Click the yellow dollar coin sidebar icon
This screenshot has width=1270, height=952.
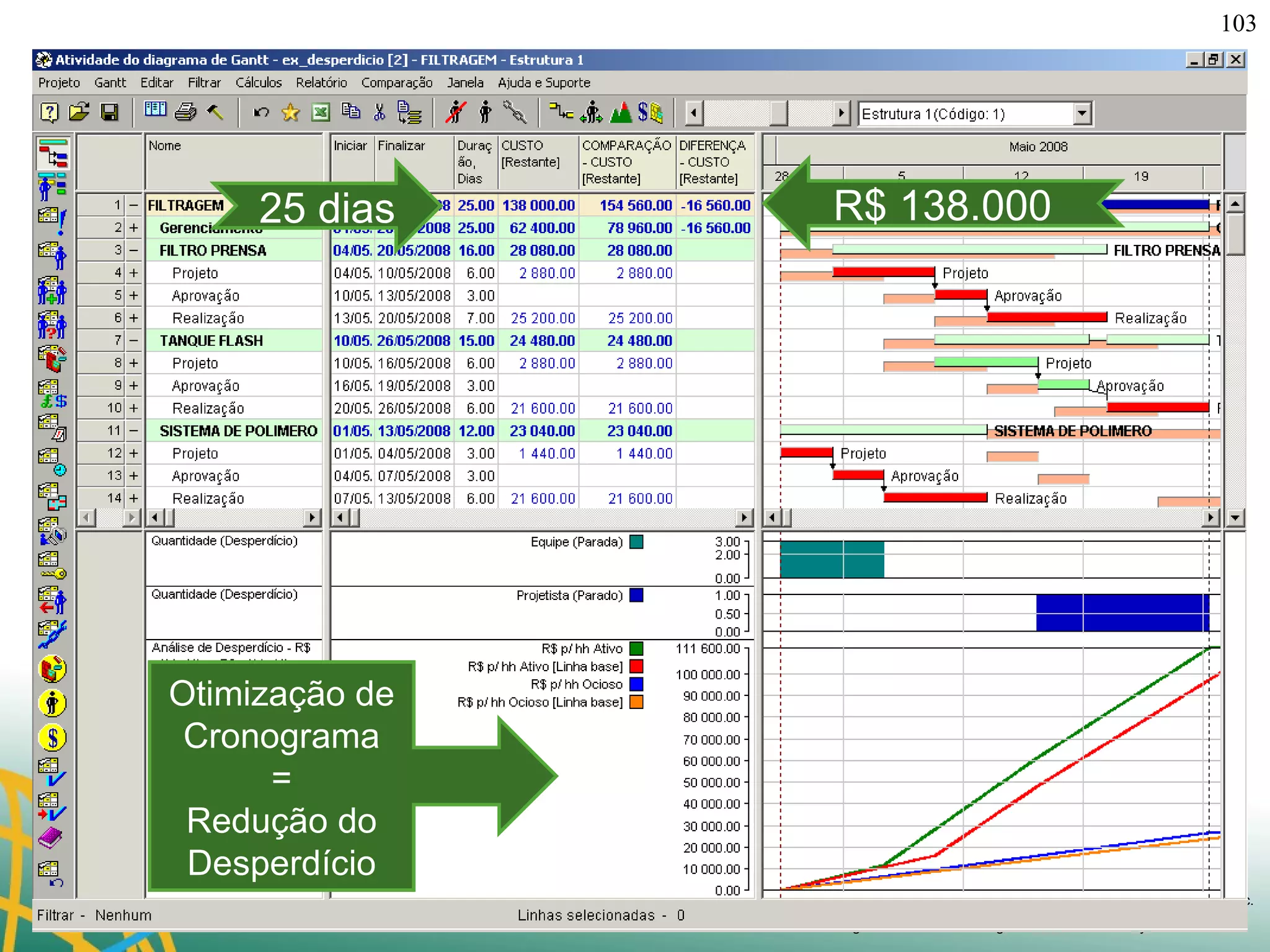(53, 738)
